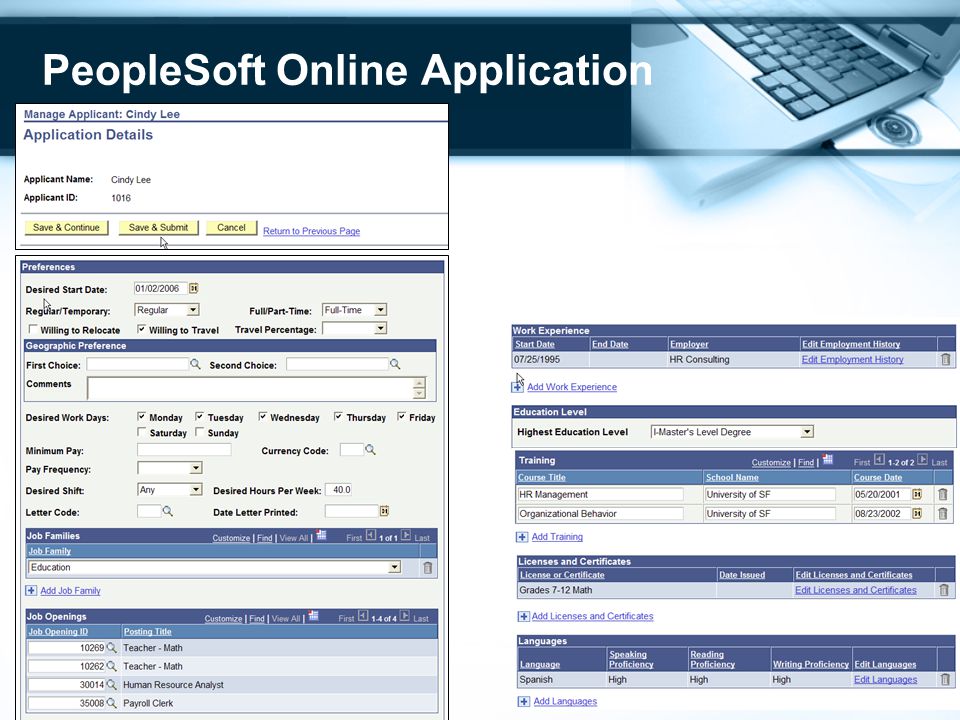Open the Letter Code lookup
This screenshot has height=720, width=960.
[x=167, y=511]
